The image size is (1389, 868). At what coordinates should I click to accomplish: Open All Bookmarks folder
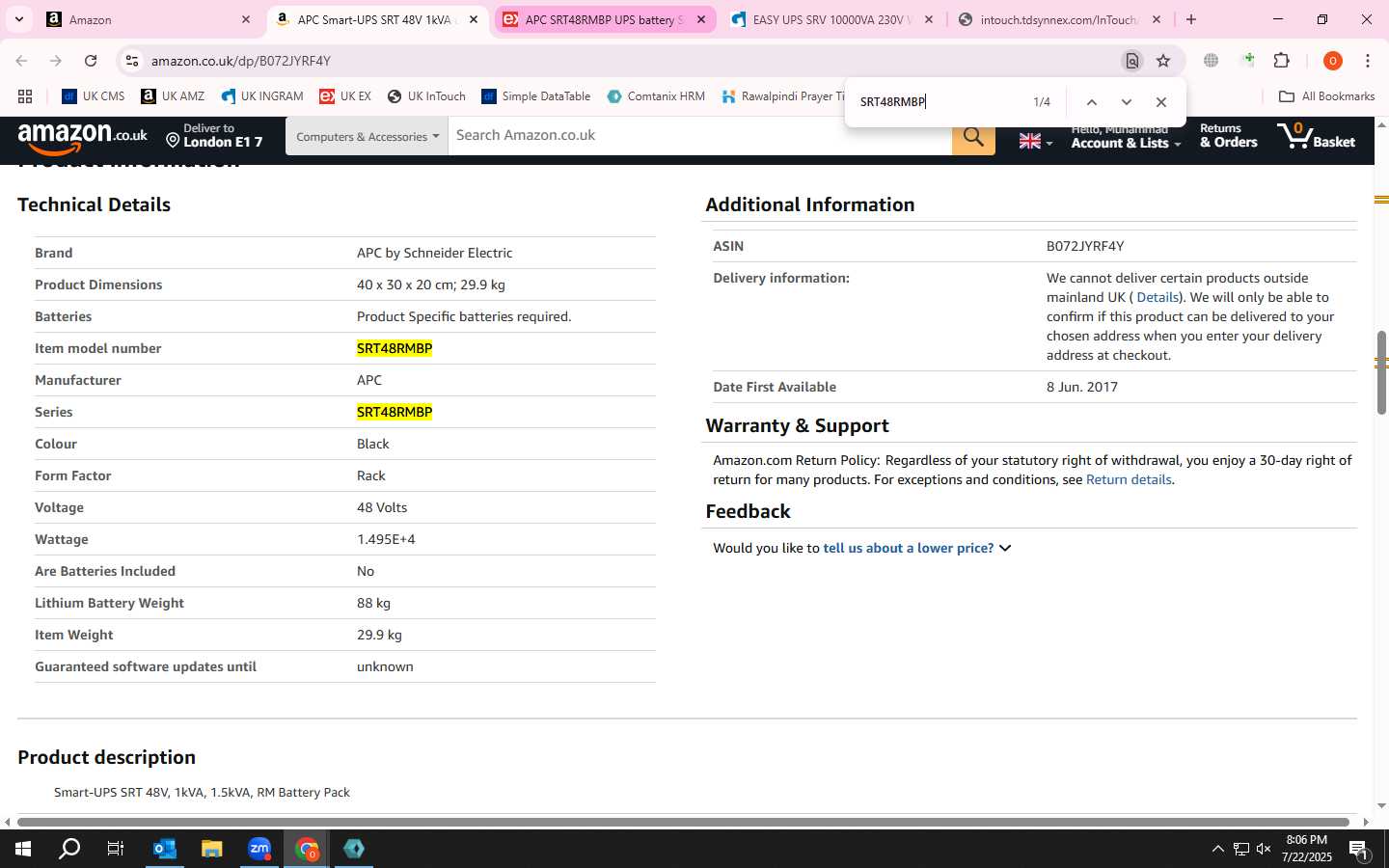pos(1326,96)
